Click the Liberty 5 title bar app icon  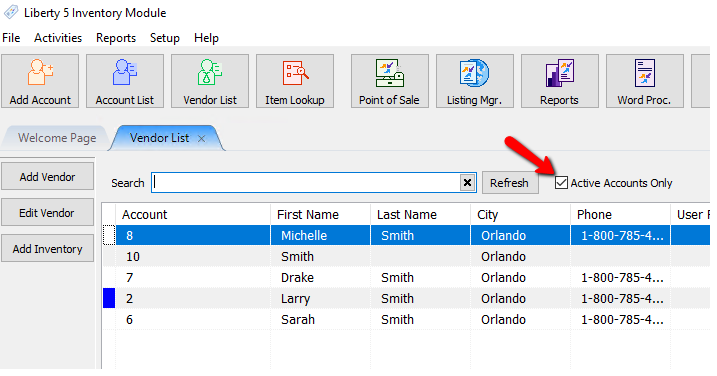pyautogui.click(x=11, y=12)
